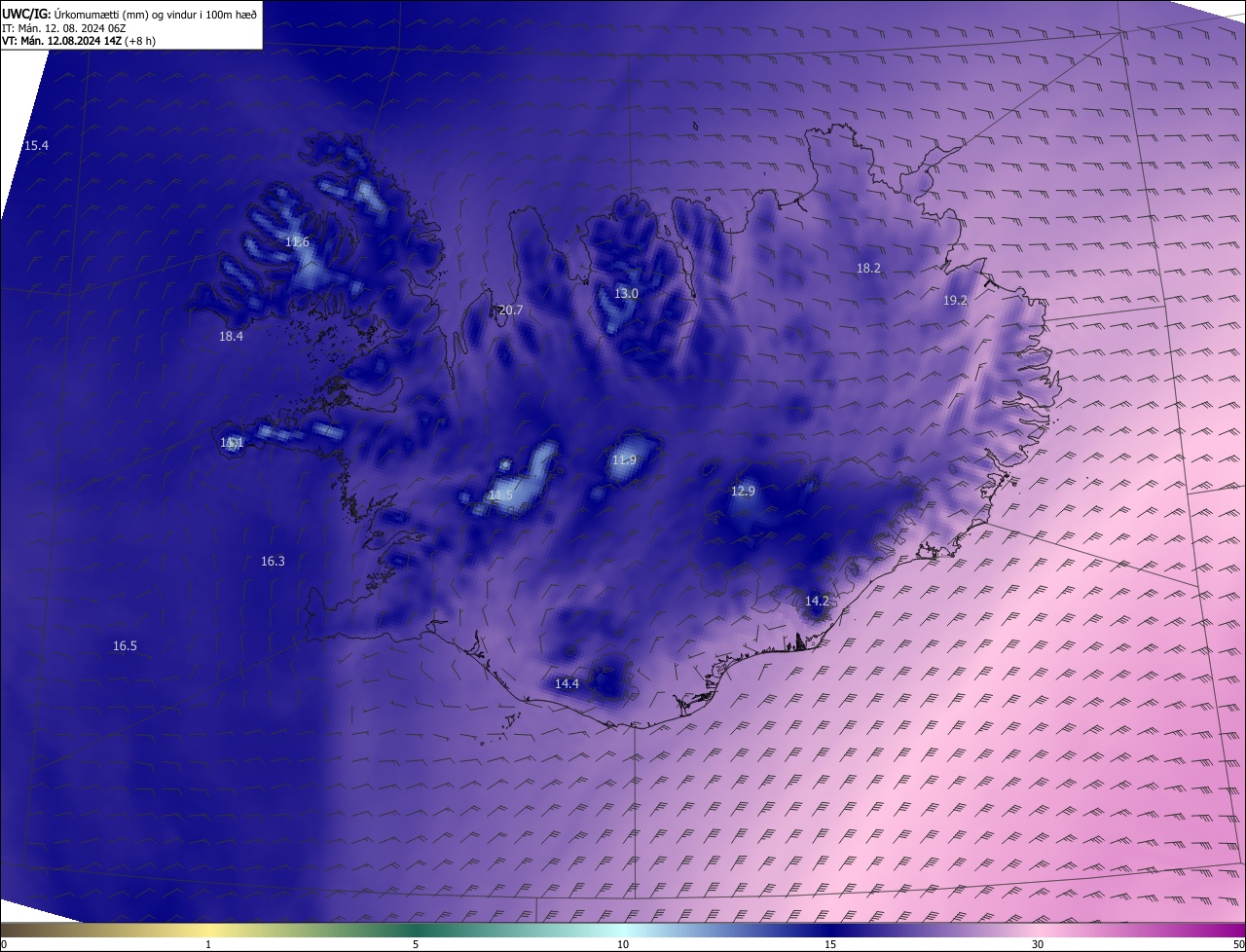Click the 18.2 value on the map
This screenshot has height=952, width=1246.
pos(868,269)
